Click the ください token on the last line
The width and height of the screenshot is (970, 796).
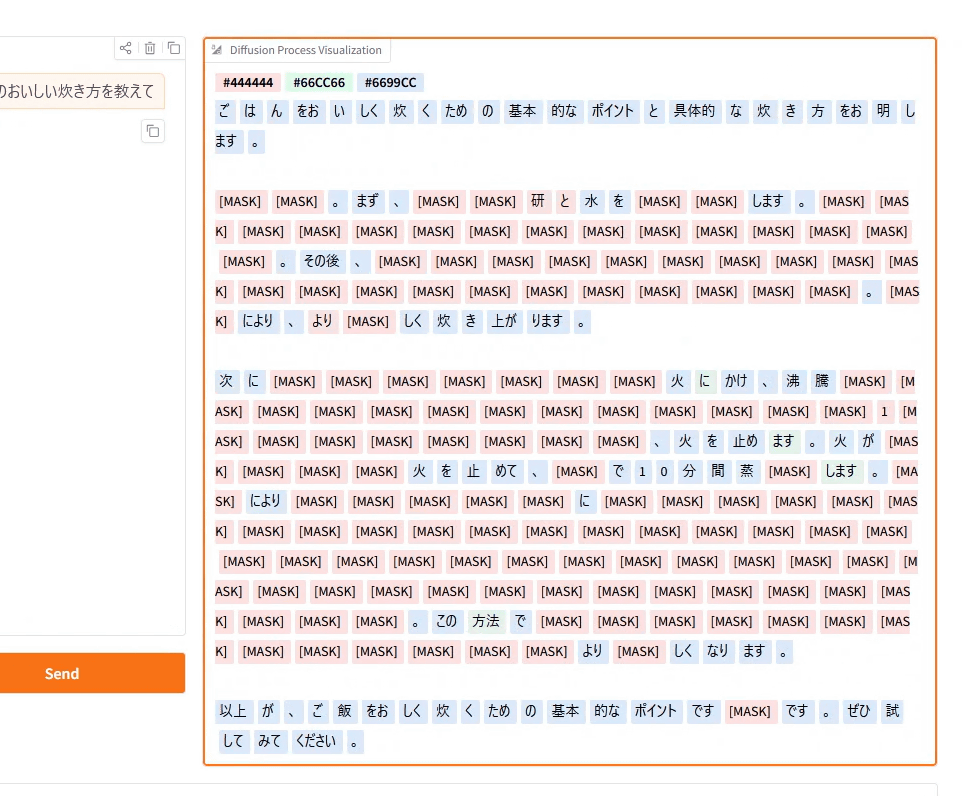[x=317, y=741]
